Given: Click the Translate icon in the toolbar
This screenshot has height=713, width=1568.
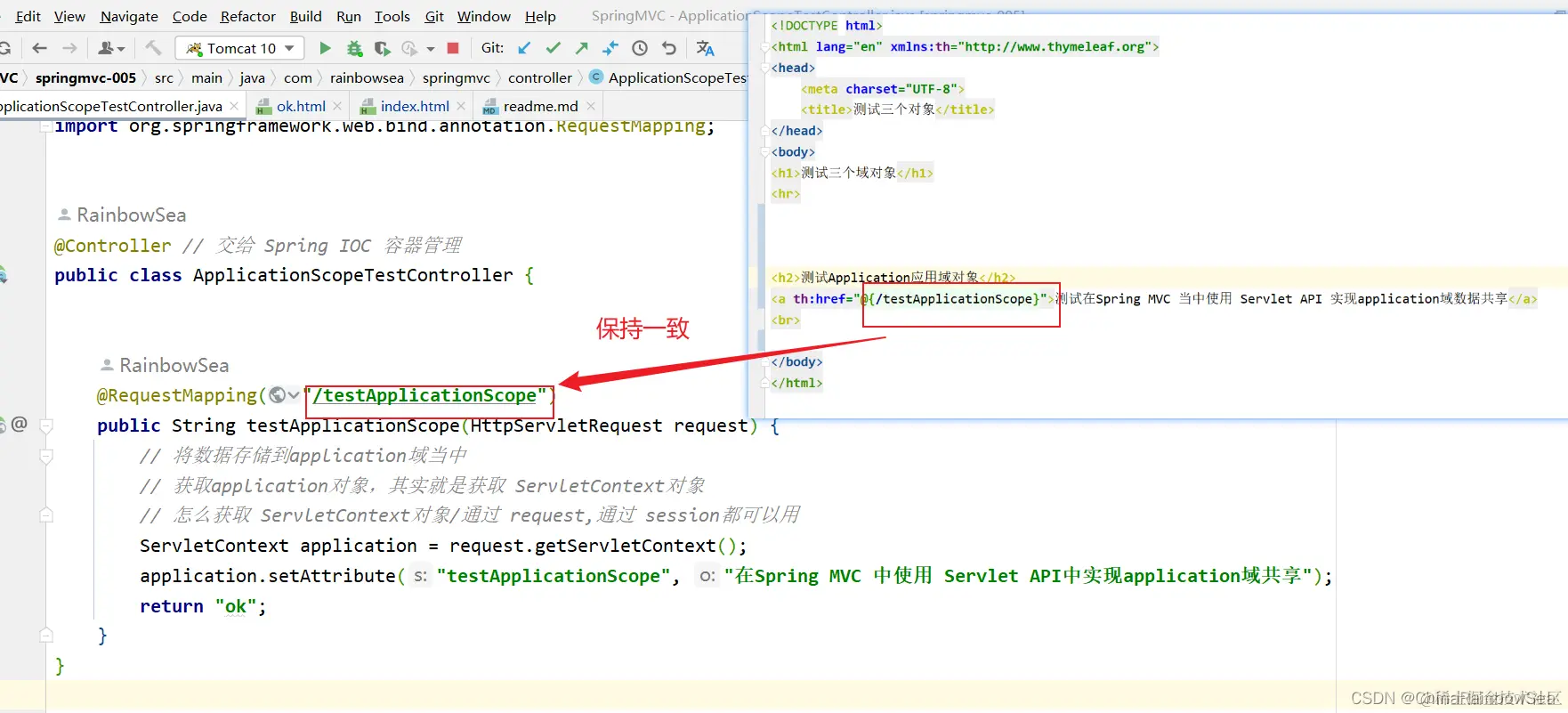Looking at the screenshot, I should (x=706, y=48).
